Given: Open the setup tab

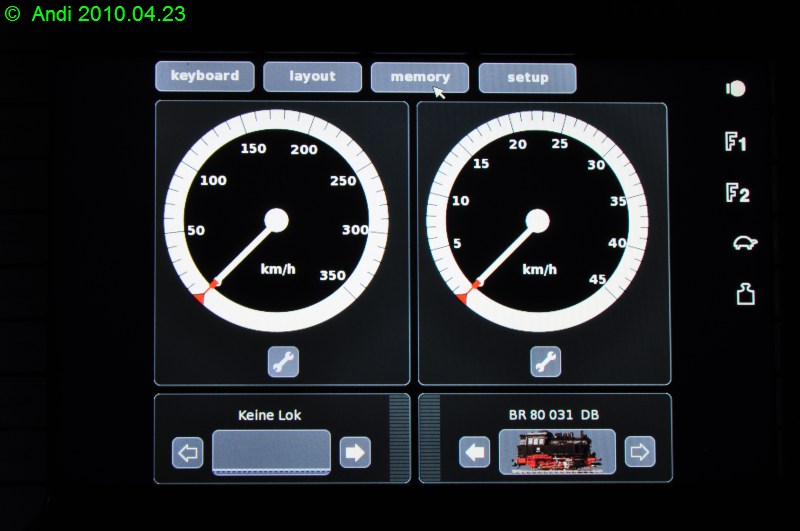Looking at the screenshot, I should pyautogui.click(x=527, y=77).
